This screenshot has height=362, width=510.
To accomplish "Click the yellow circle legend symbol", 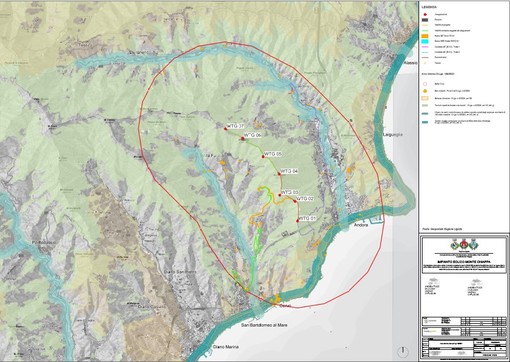I will coord(426,91).
